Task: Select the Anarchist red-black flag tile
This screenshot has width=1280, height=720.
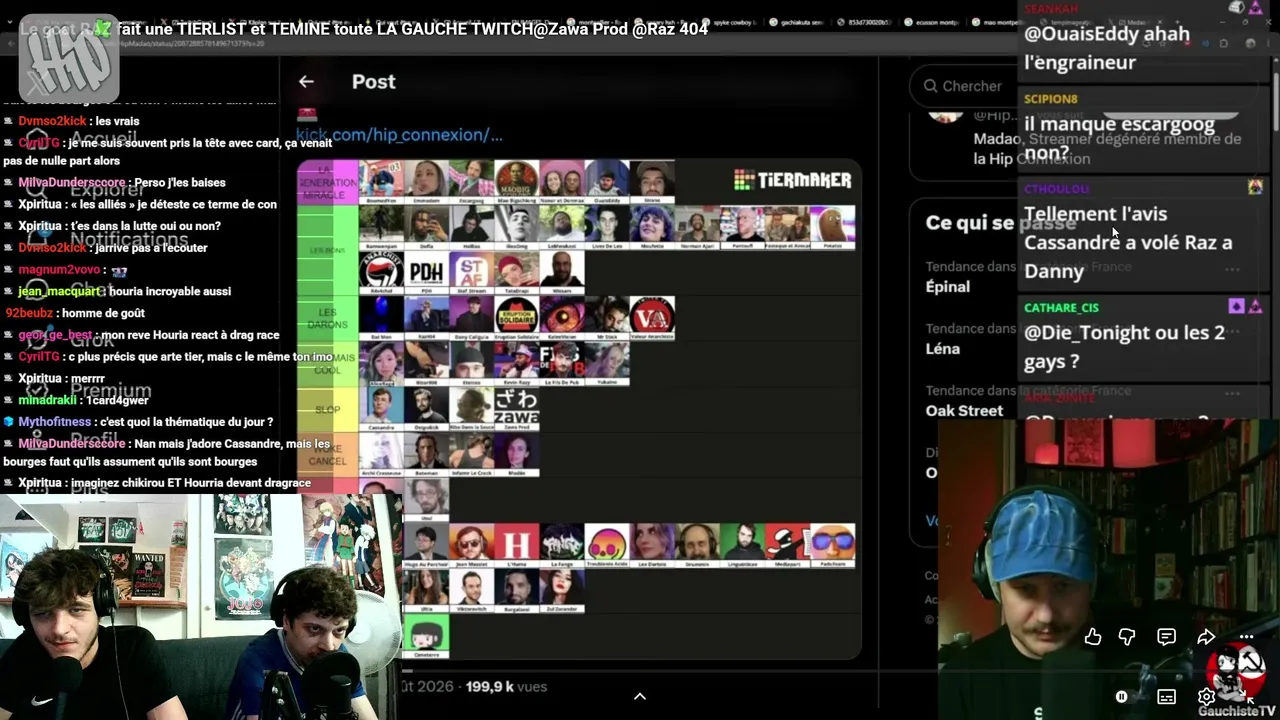Action: [381, 272]
